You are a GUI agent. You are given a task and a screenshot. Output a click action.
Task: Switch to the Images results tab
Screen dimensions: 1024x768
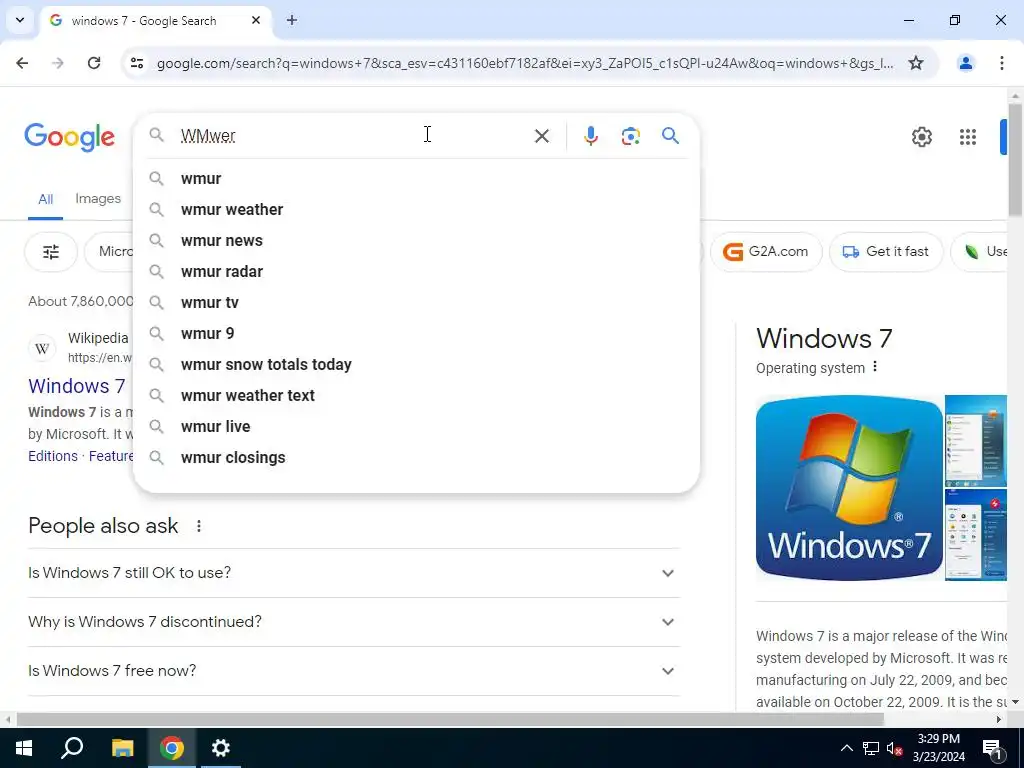[98, 199]
